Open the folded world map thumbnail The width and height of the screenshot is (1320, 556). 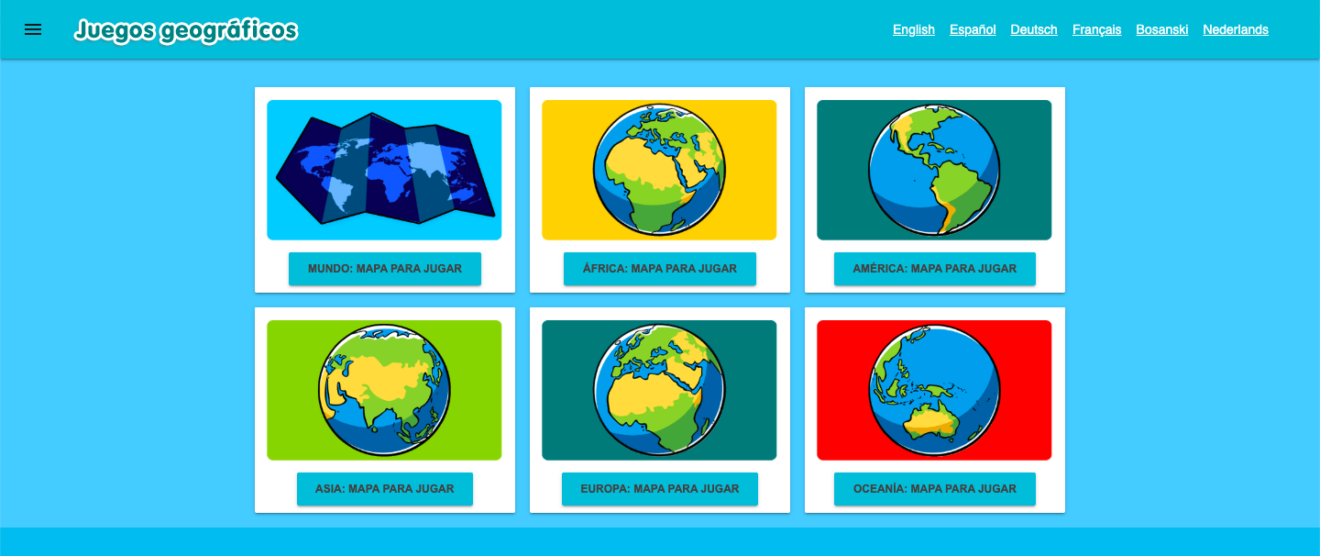[x=384, y=170]
